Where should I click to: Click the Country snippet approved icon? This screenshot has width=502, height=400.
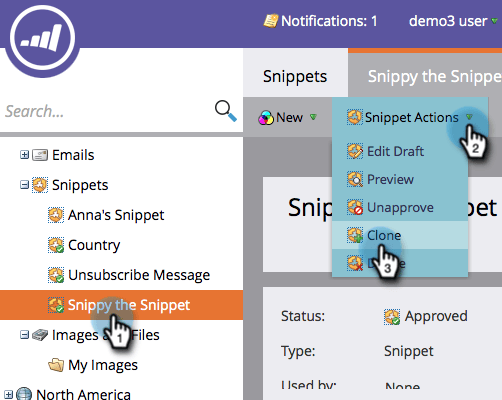click(x=56, y=245)
